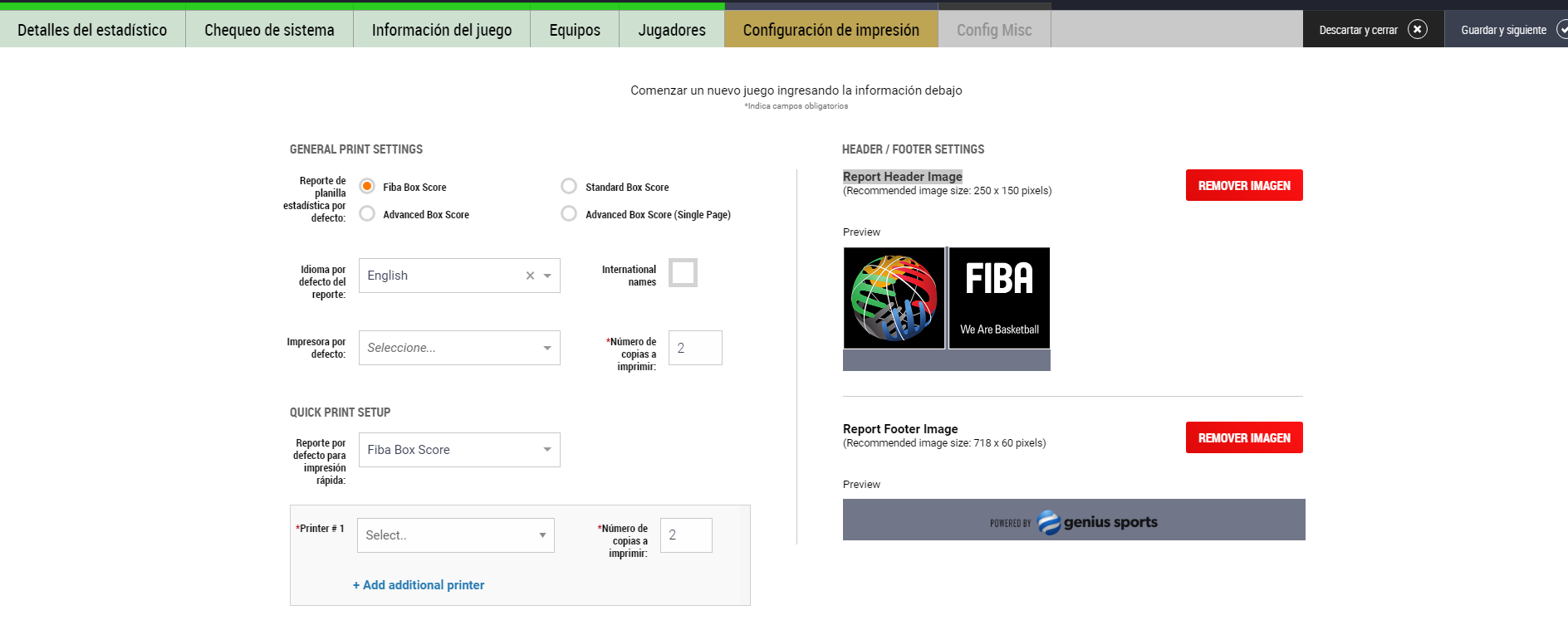Click the X icon beside Descartar y cerrar

pyautogui.click(x=1418, y=30)
